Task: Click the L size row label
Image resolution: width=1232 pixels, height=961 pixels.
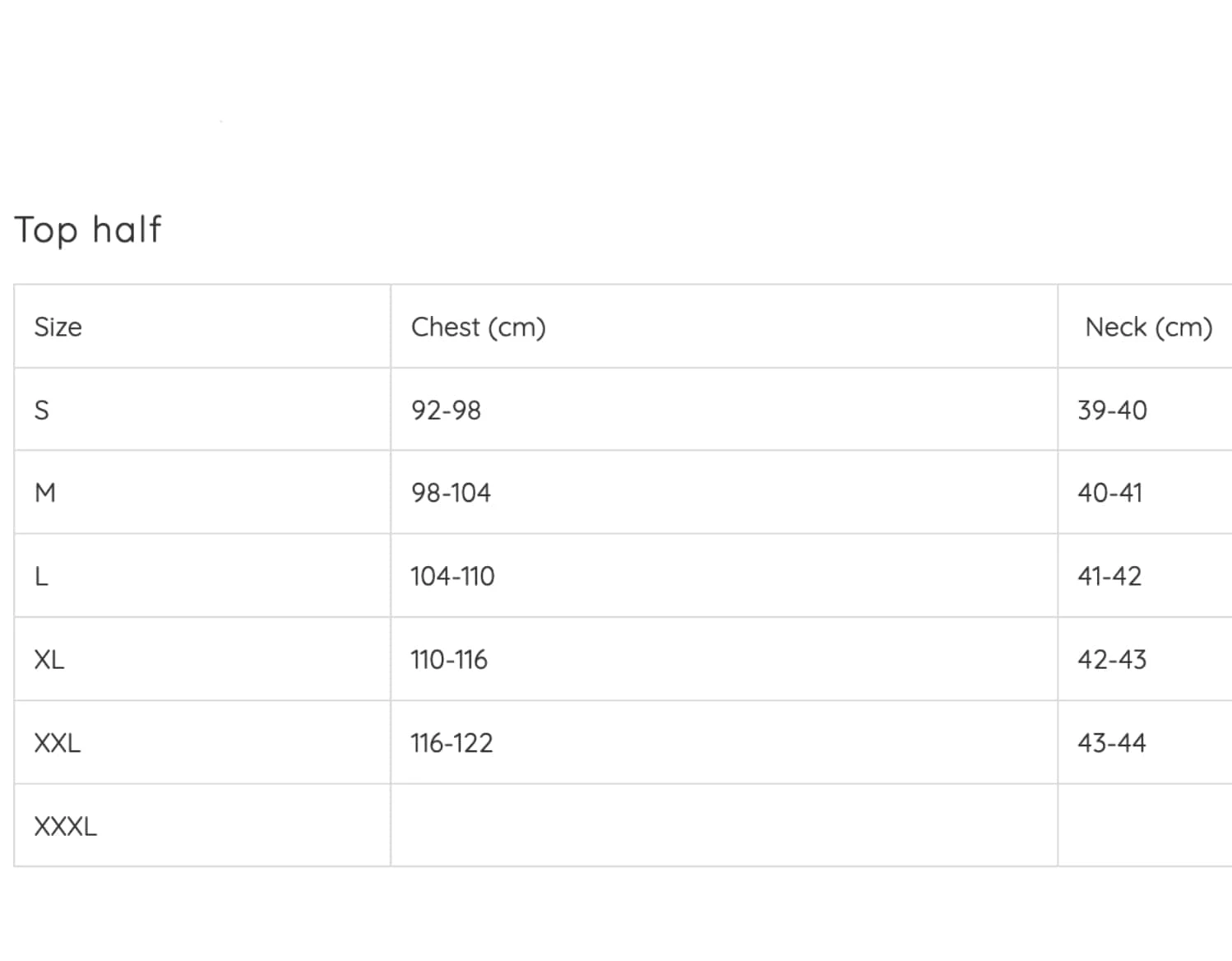Action: tap(42, 577)
